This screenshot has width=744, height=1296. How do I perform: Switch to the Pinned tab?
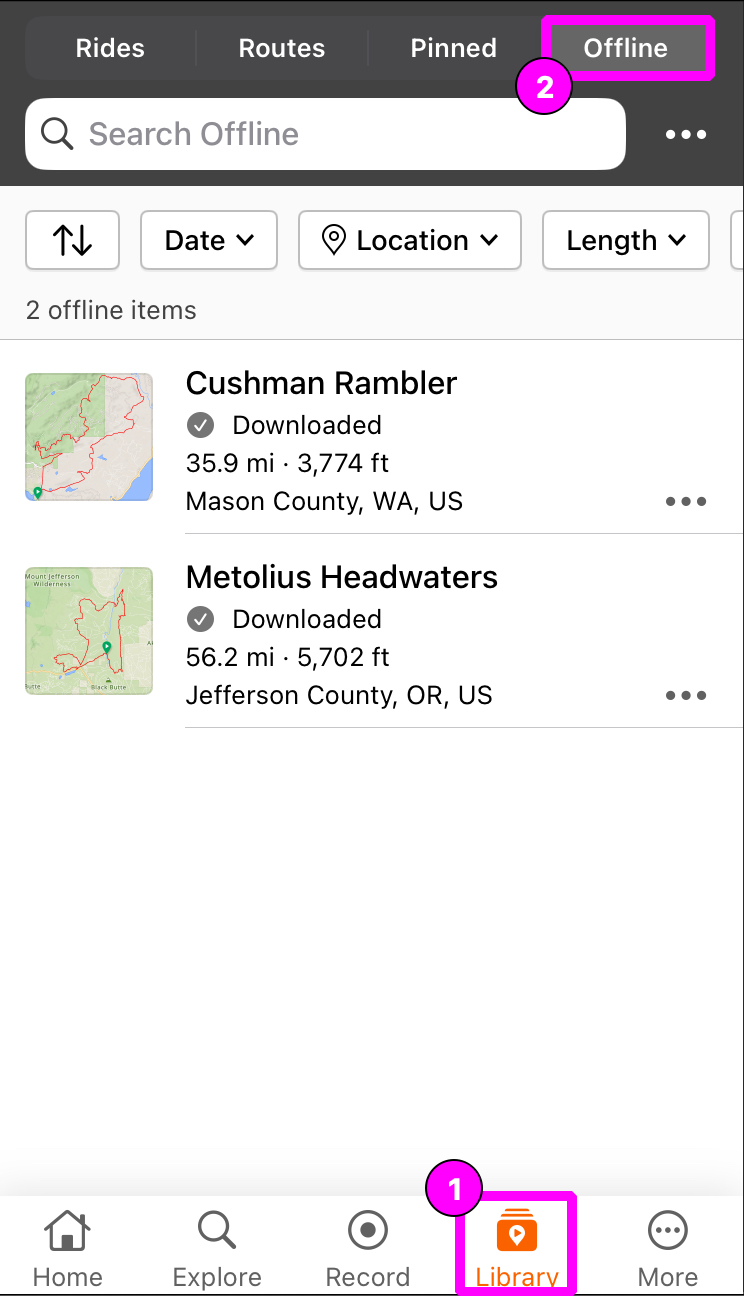click(454, 48)
